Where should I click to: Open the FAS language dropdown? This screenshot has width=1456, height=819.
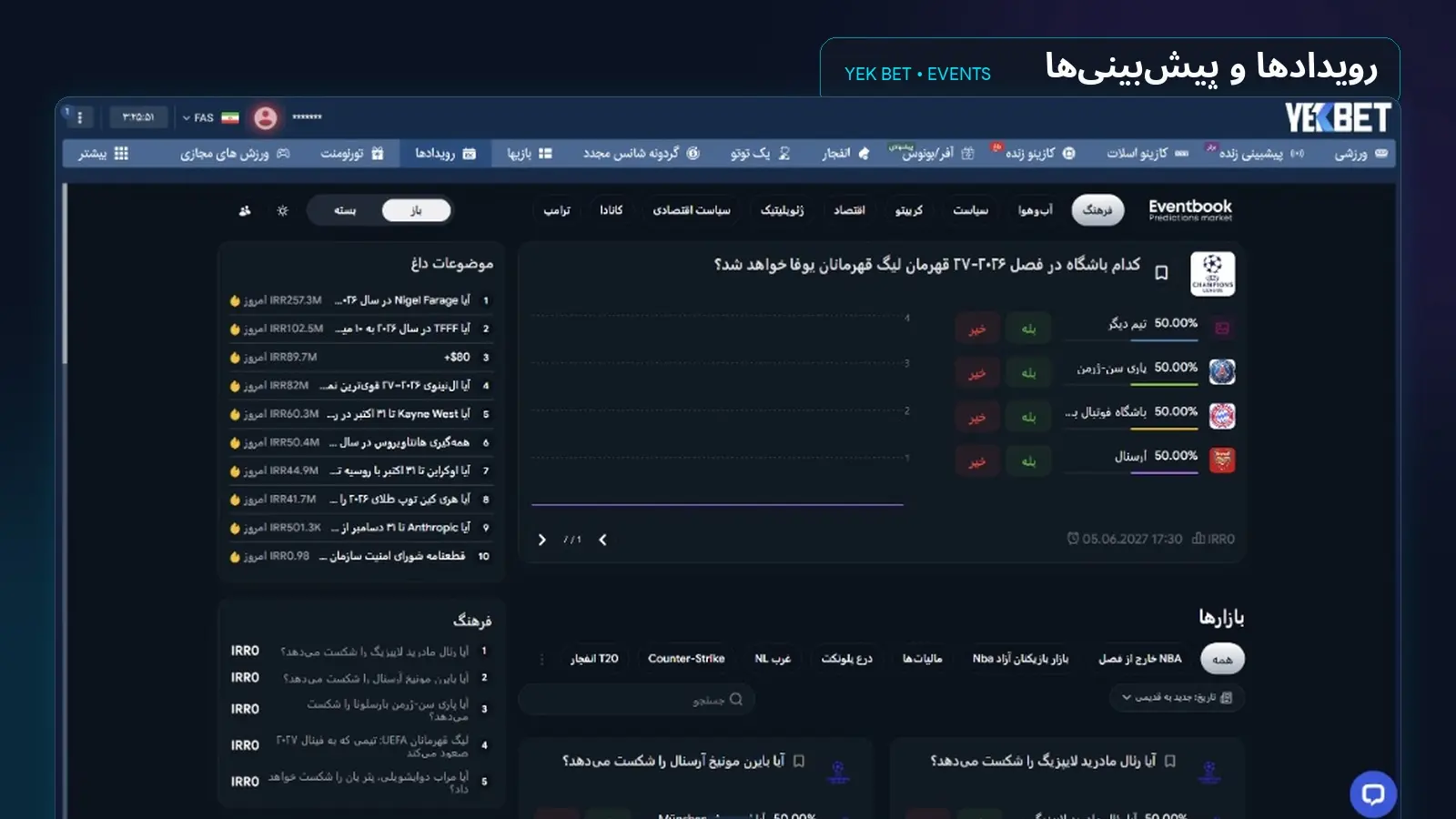210,117
